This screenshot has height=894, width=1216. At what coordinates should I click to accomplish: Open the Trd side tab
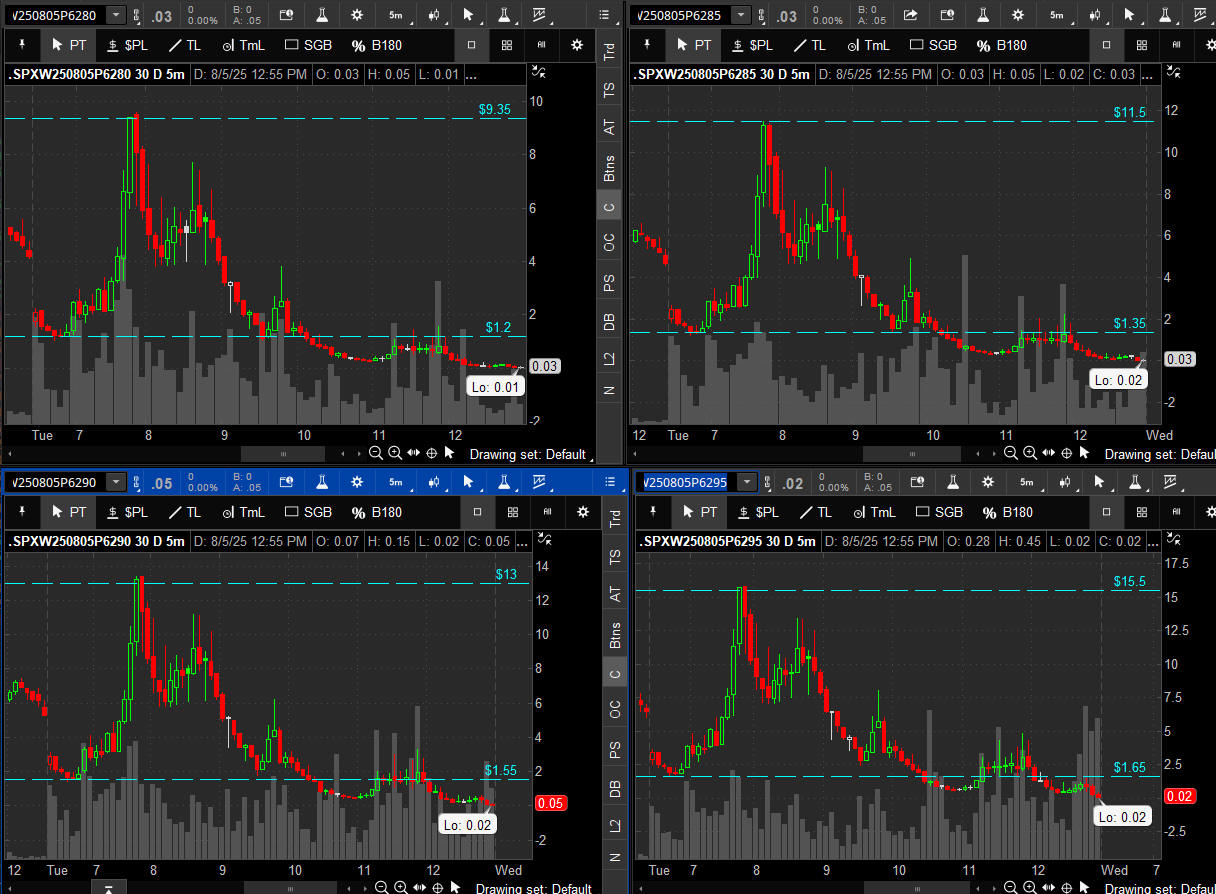click(609, 52)
